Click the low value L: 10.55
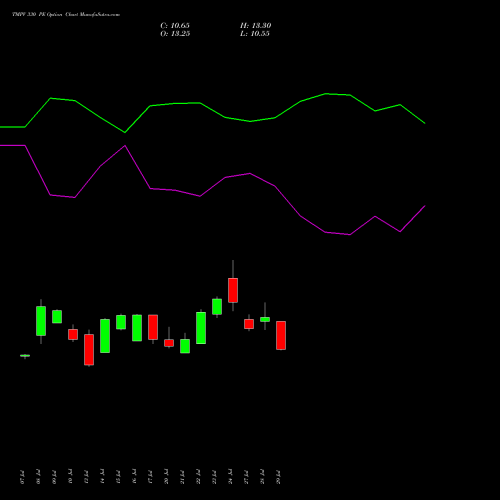The image size is (500, 500). coord(255,34)
